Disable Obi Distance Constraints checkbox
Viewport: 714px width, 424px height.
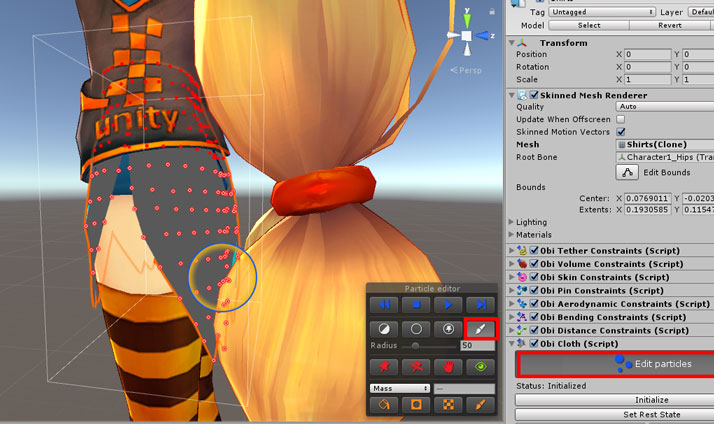534,330
